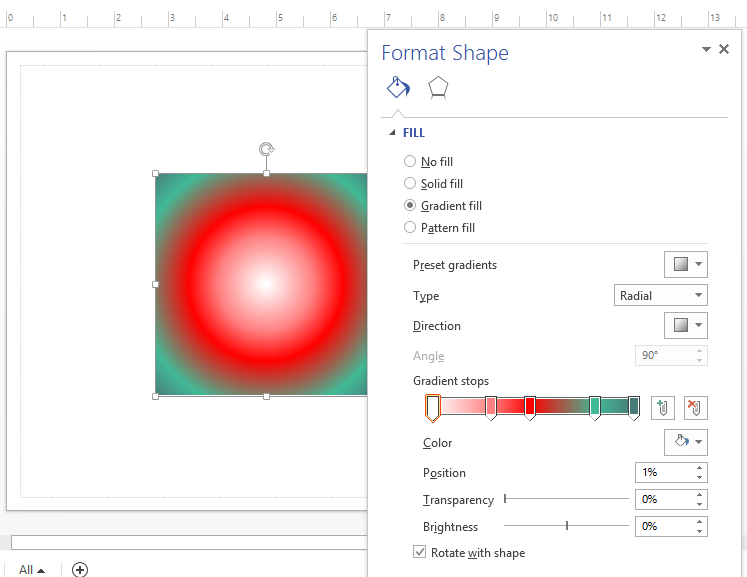The width and height of the screenshot is (747, 577).
Task: Select the No fill radio option
Action: click(x=410, y=162)
